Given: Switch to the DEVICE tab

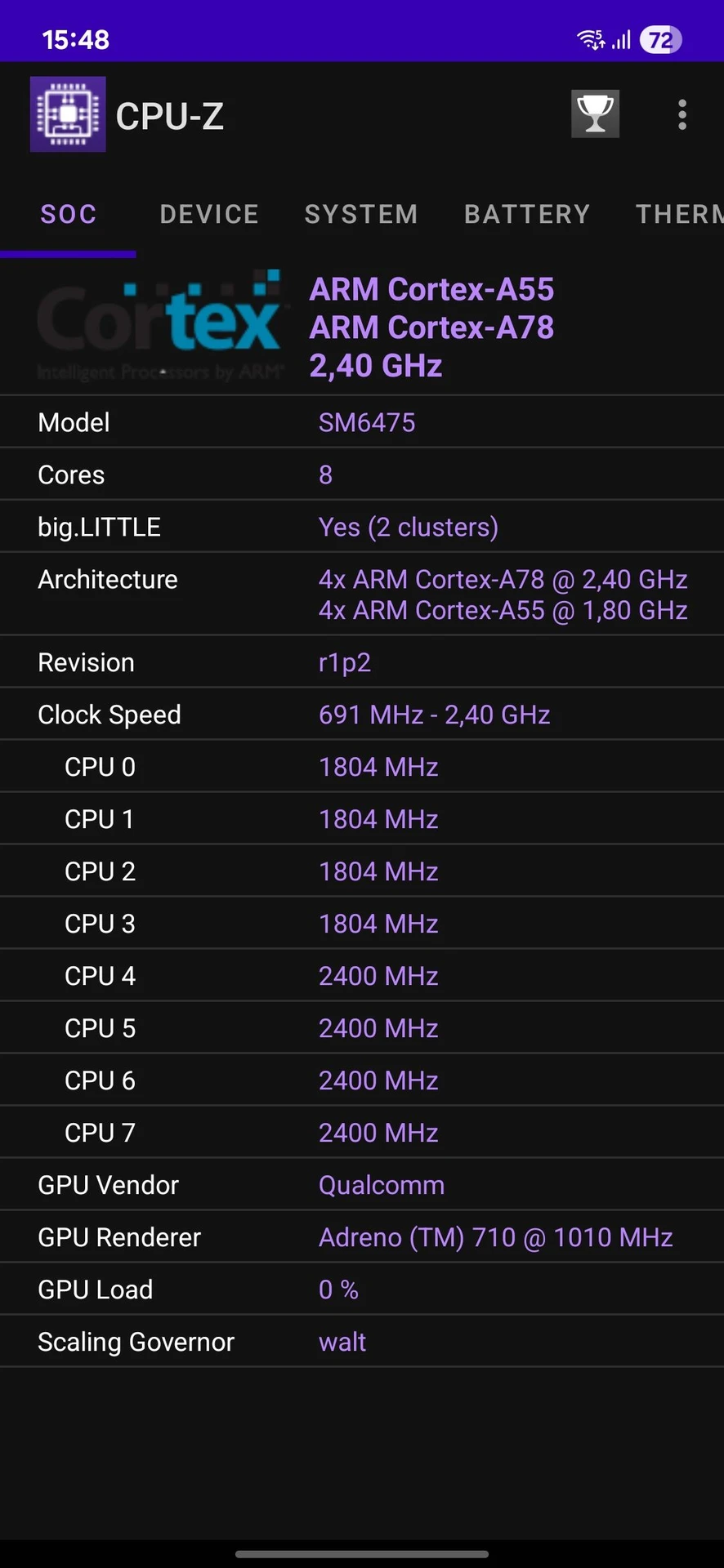Looking at the screenshot, I should [209, 214].
